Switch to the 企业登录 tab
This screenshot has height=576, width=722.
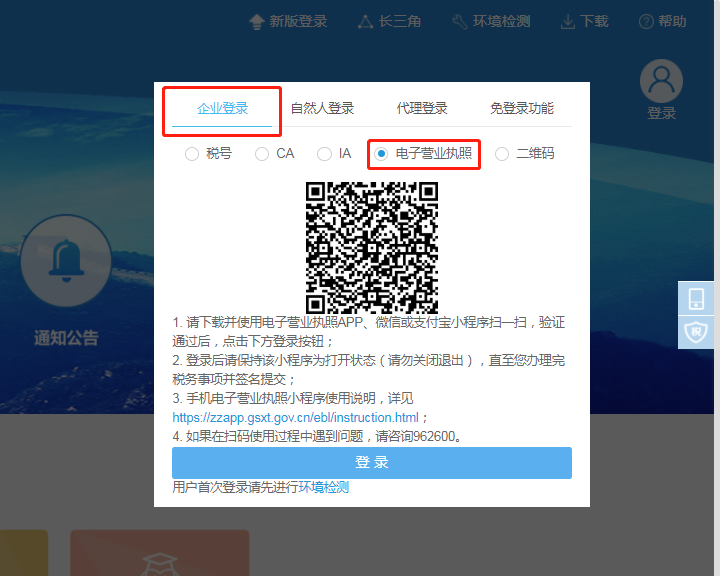(x=222, y=109)
